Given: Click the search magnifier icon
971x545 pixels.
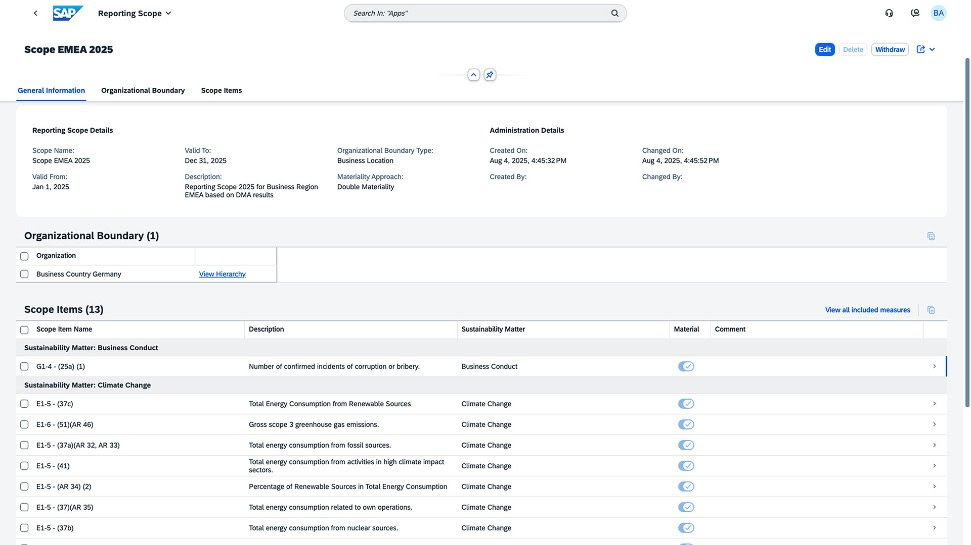Looking at the screenshot, I should 615,14.
